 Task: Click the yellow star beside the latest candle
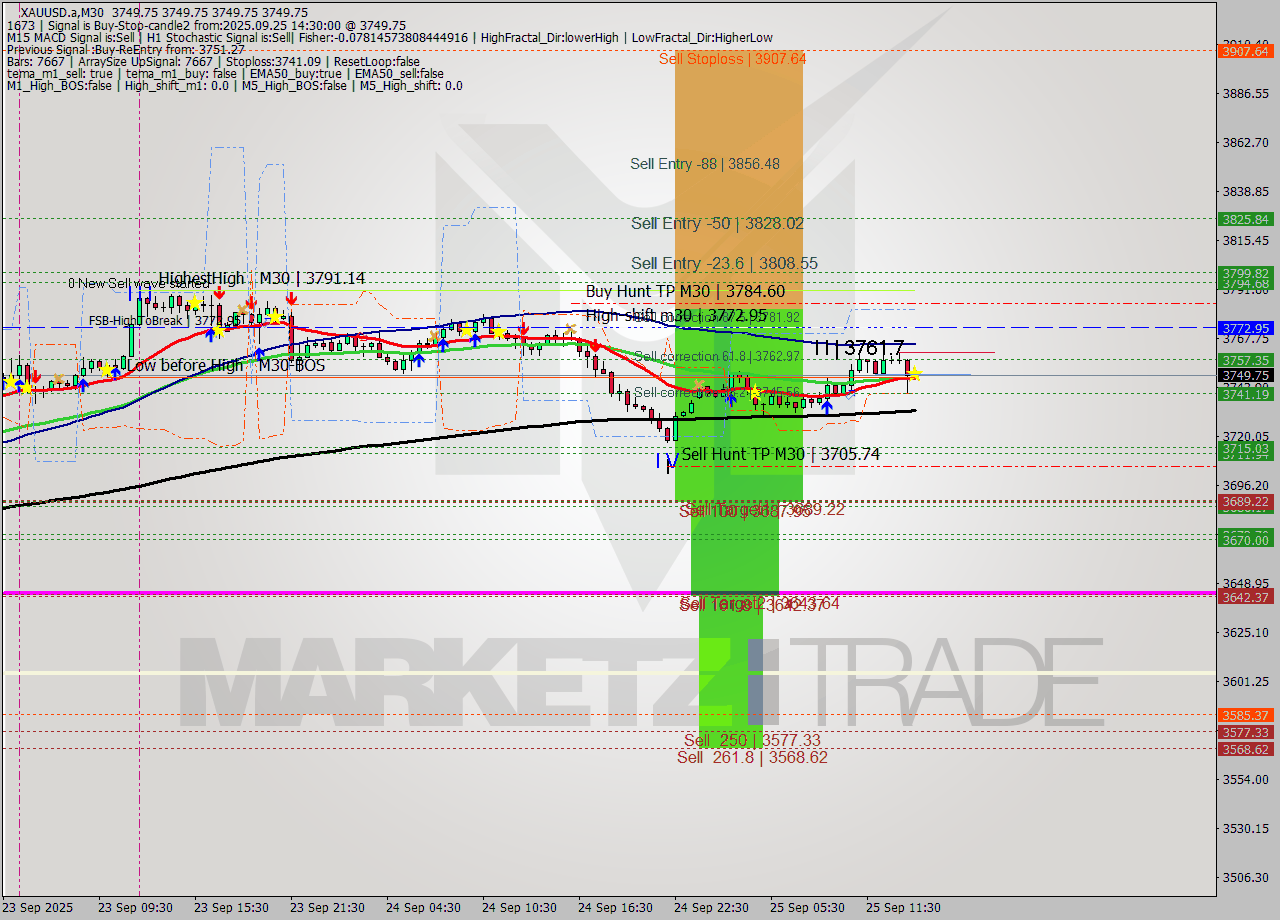[914, 373]
